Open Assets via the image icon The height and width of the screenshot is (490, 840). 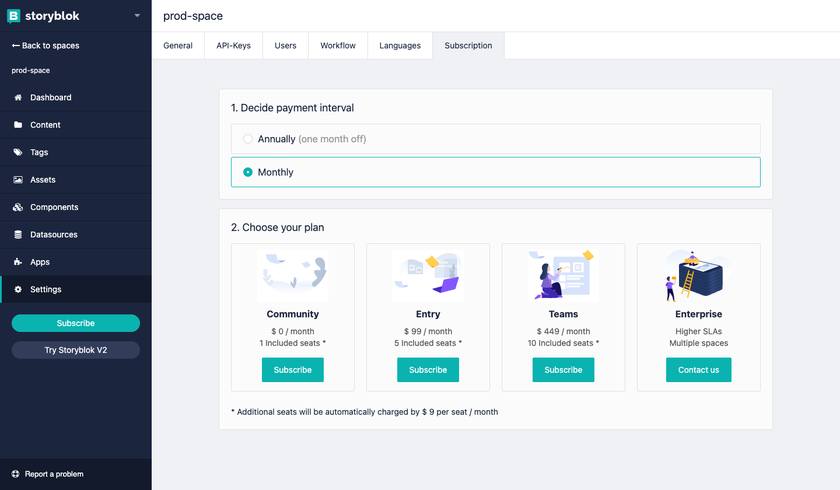tap(18, 180)
